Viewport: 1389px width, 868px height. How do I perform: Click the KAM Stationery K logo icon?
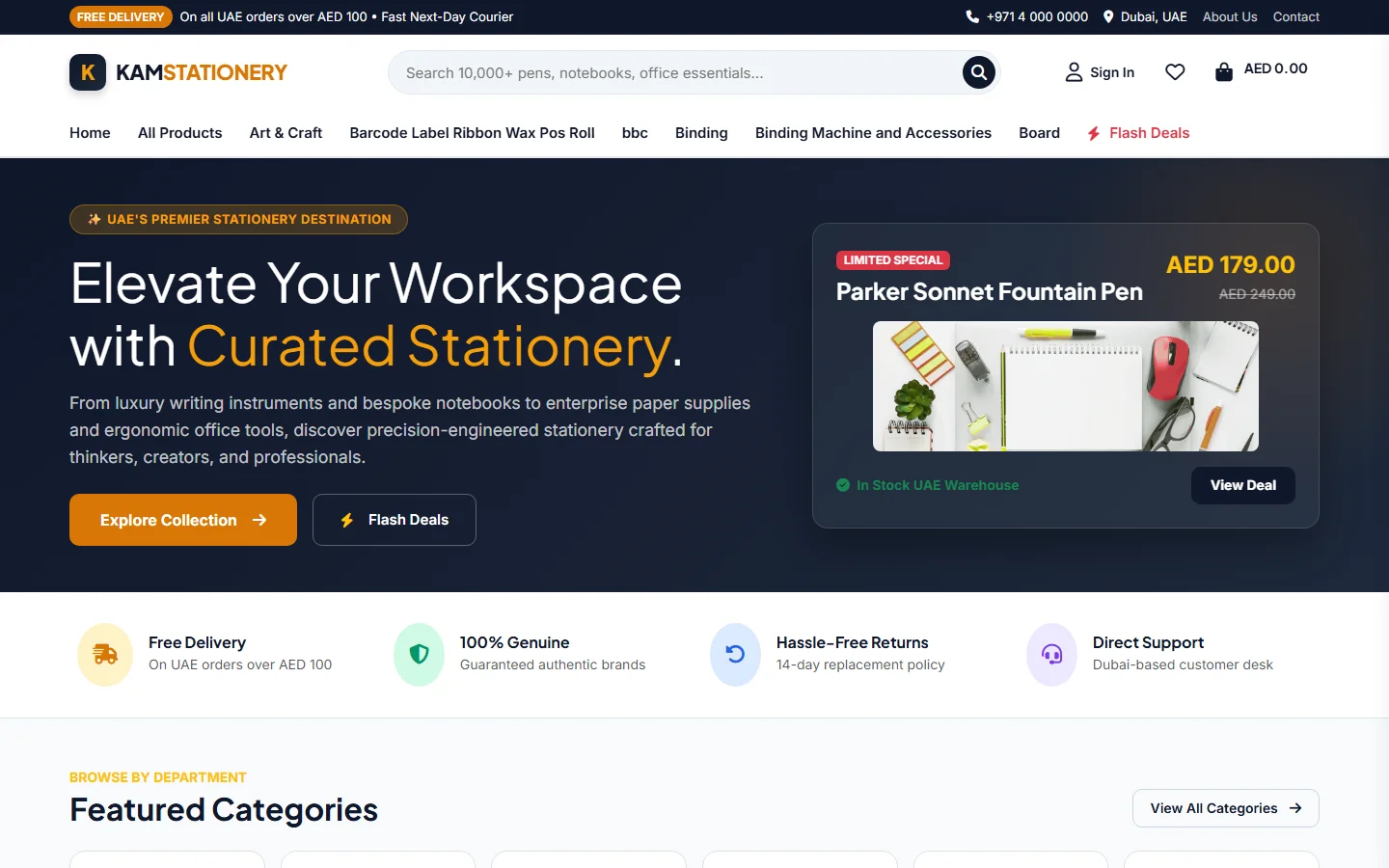point(88,72)
